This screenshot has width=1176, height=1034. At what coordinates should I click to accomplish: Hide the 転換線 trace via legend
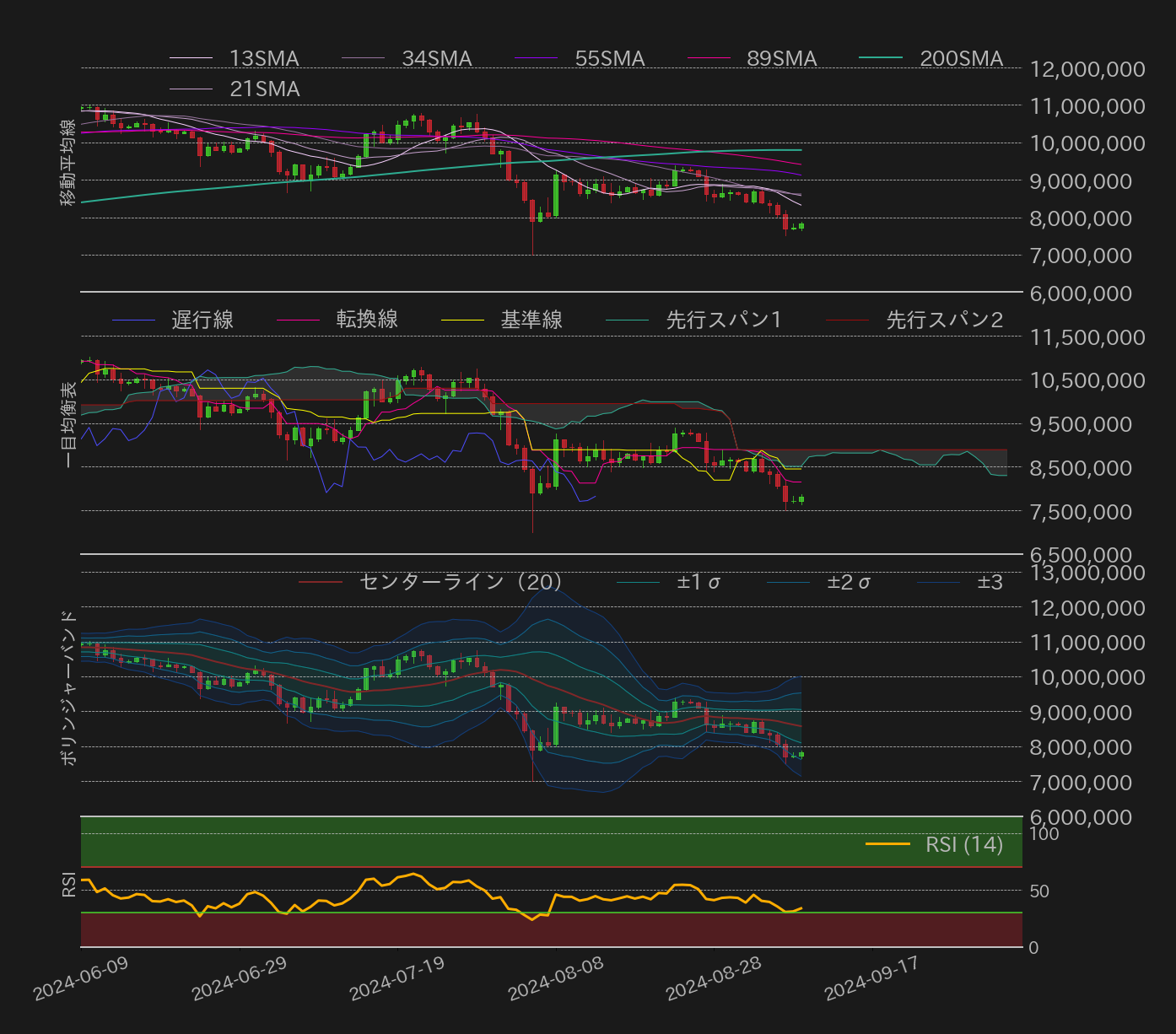pyautogui.click(x=337, y=320)
